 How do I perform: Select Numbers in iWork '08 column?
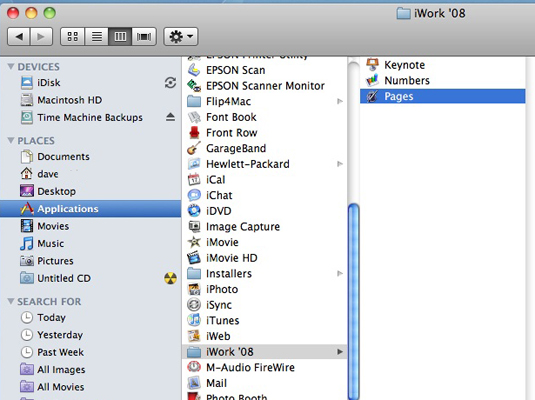click(443, 81)
